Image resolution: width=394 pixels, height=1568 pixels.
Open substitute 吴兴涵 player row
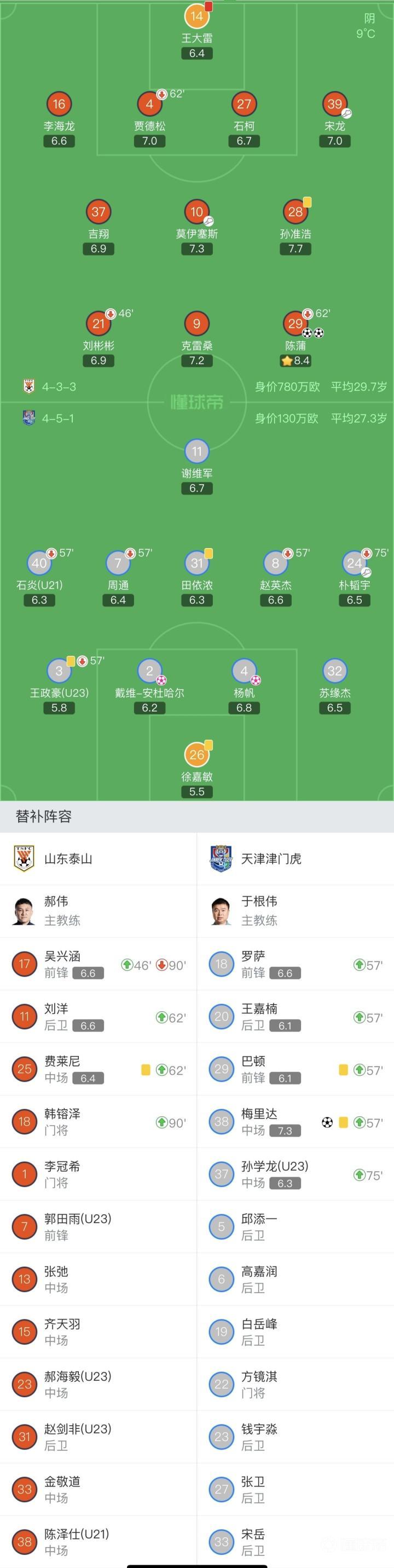point(99,964)
